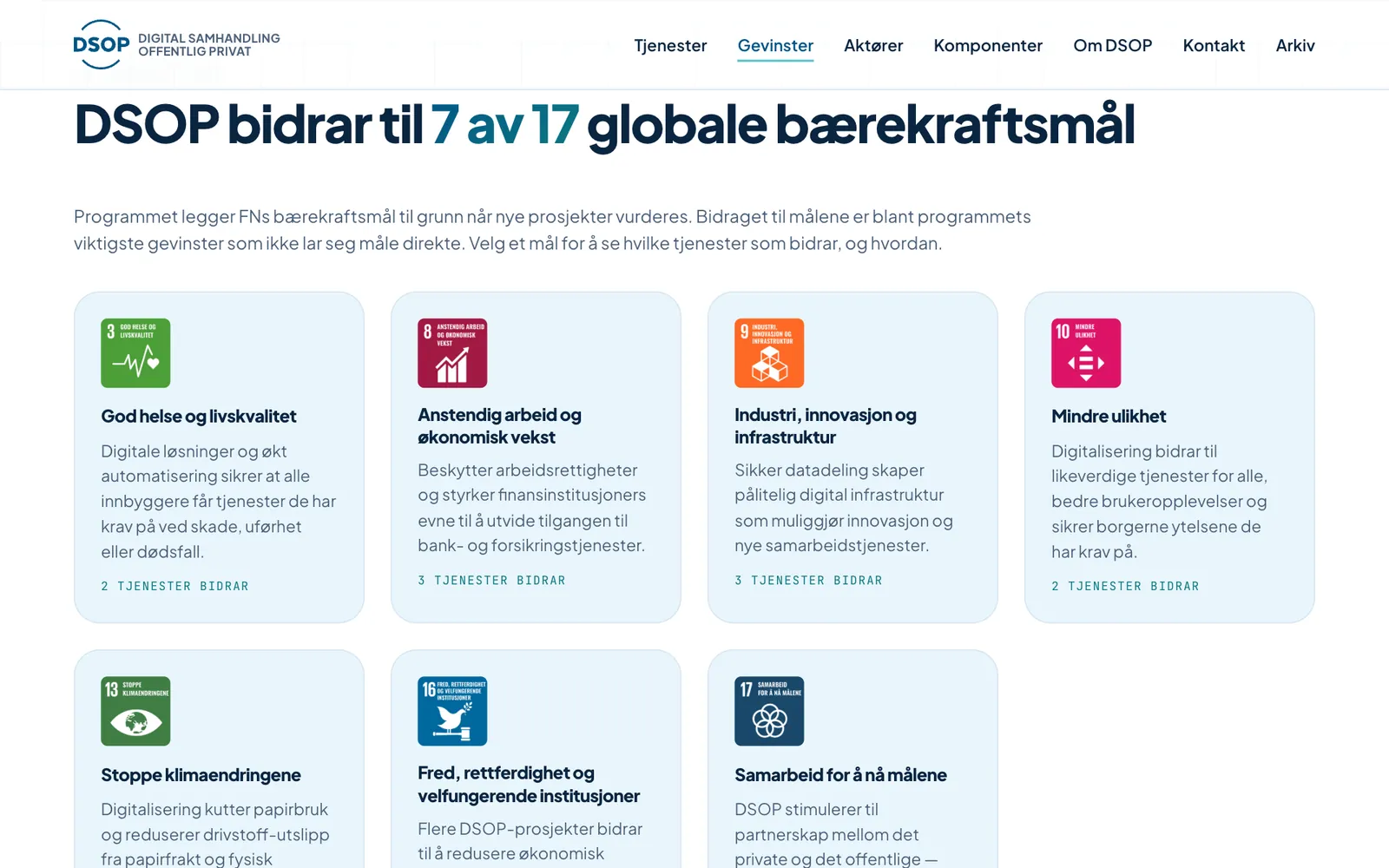Screen dimensions: 1389x868
Task: Click '3 TJENESTER BIDRAR' under Anstendig arbeid
Action: pyautogui.click(x=491, y=581)
